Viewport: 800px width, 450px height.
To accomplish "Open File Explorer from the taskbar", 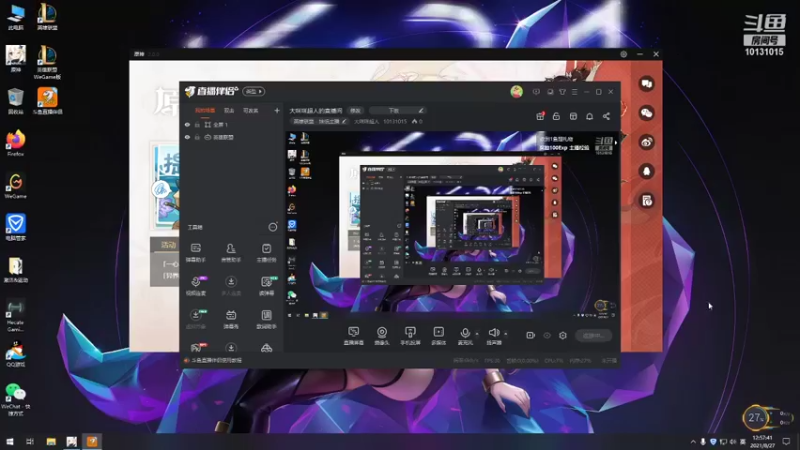I will 51,441.
